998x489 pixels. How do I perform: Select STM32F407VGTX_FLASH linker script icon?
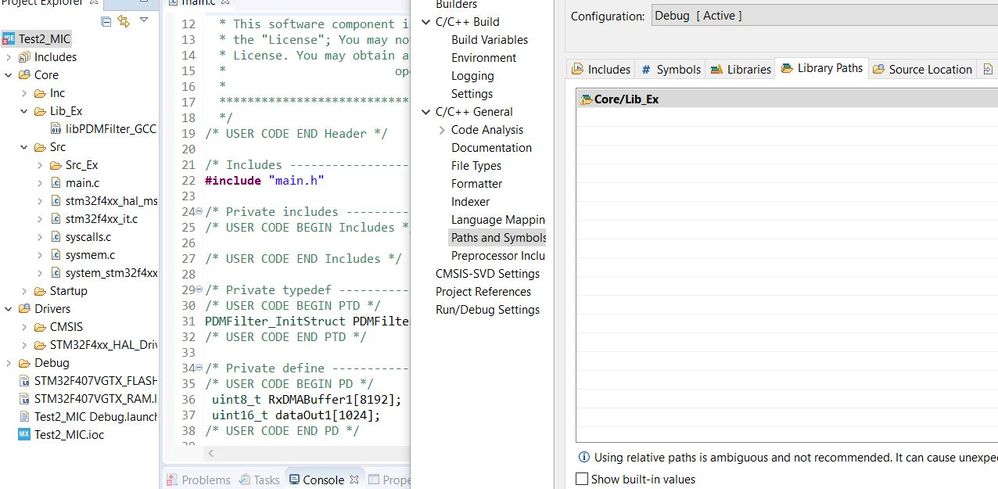click(x=24, y=381)
